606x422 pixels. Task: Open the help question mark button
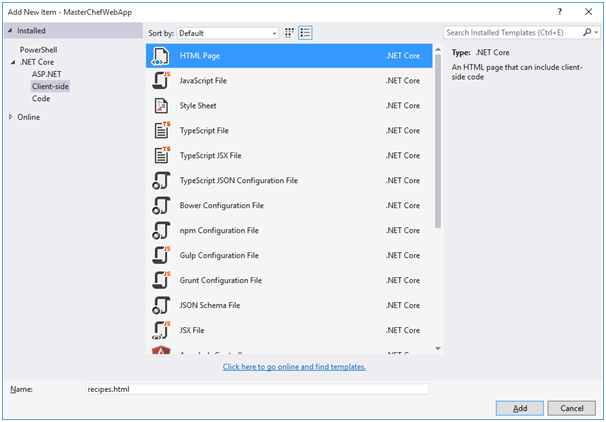click(x=560, y=12)
